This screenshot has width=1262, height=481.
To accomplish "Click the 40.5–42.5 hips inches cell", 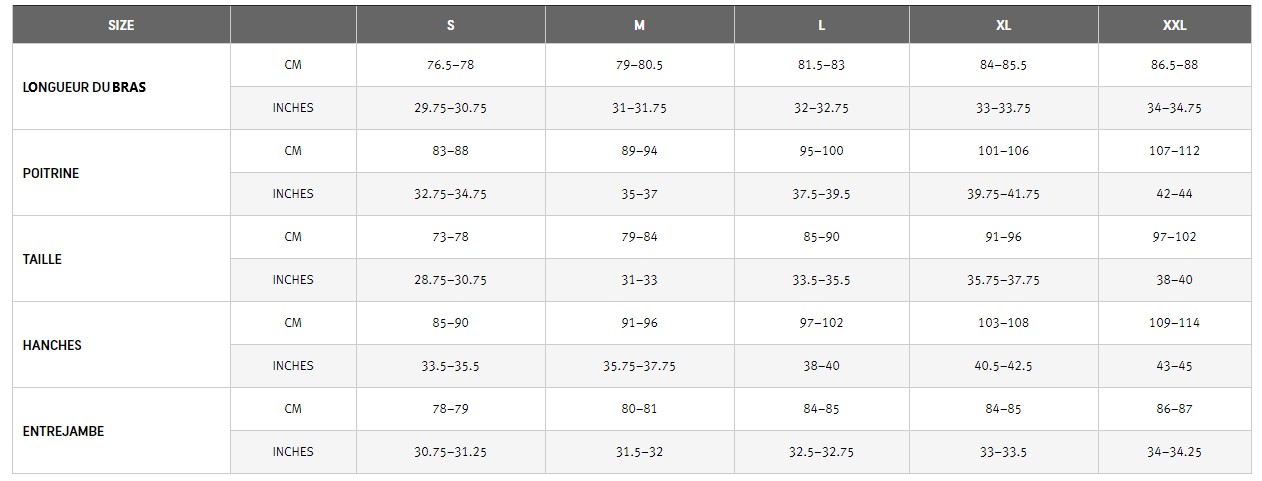I will click(x=1003, y=366).
